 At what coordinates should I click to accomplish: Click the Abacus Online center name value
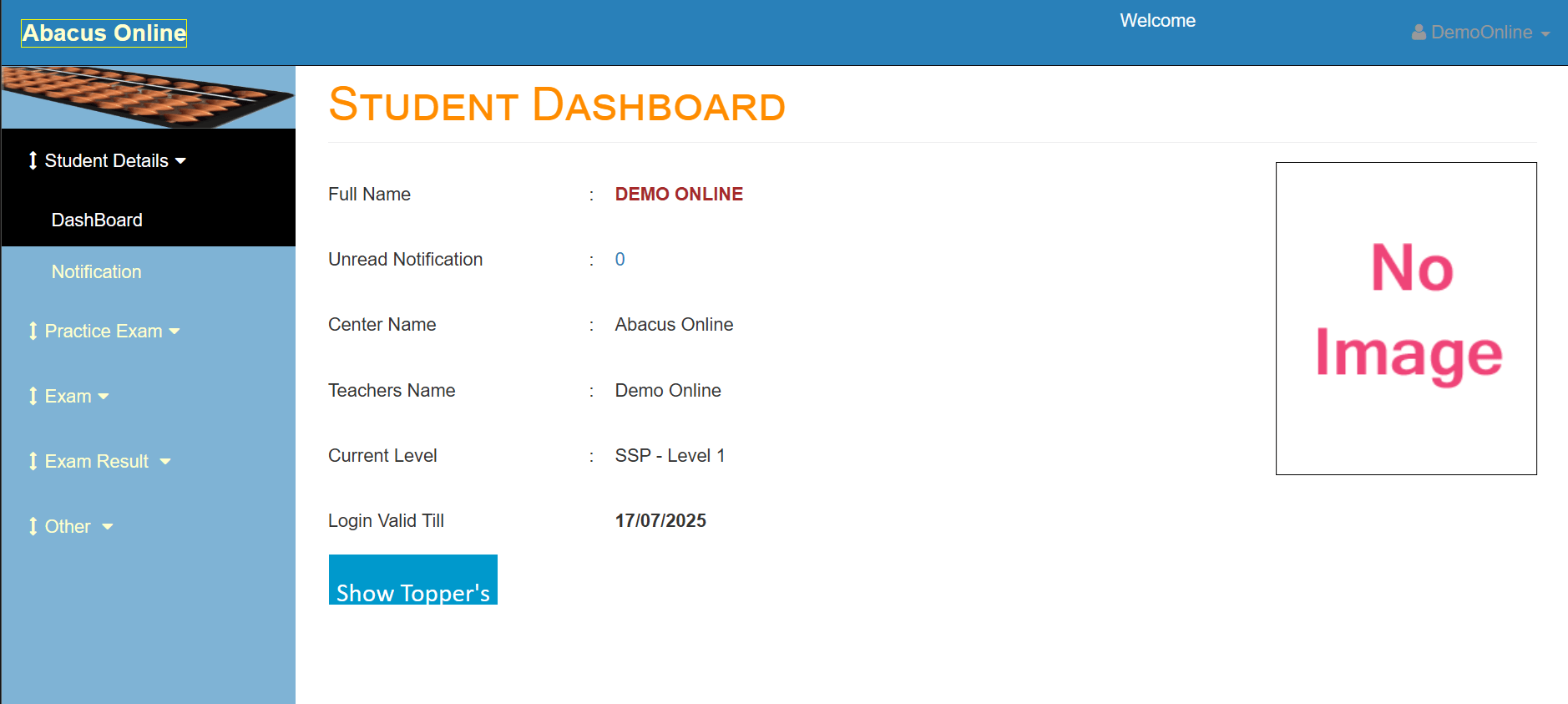click(674, 325)
